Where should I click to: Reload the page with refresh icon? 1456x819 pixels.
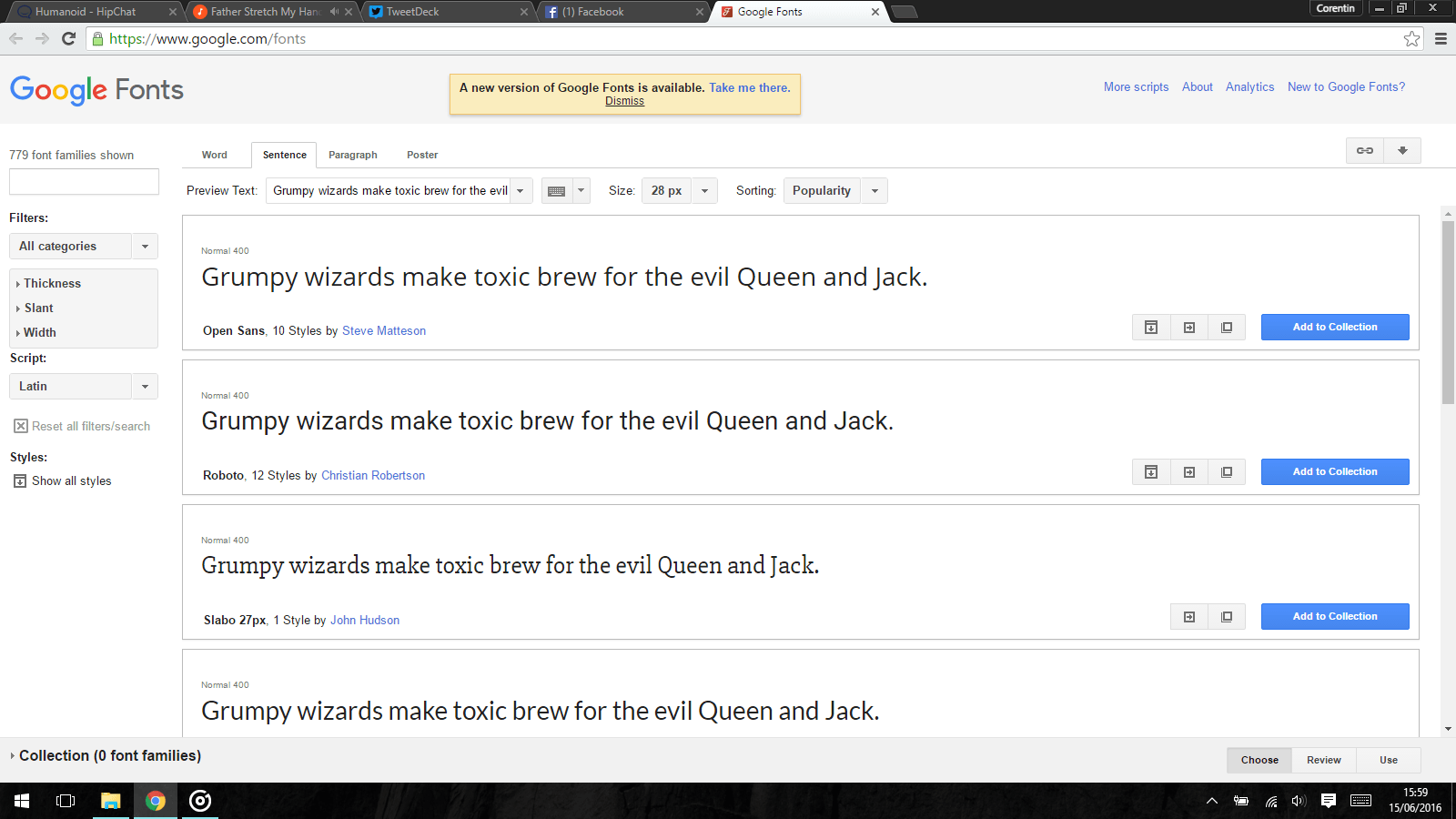[x=68, y=38]
